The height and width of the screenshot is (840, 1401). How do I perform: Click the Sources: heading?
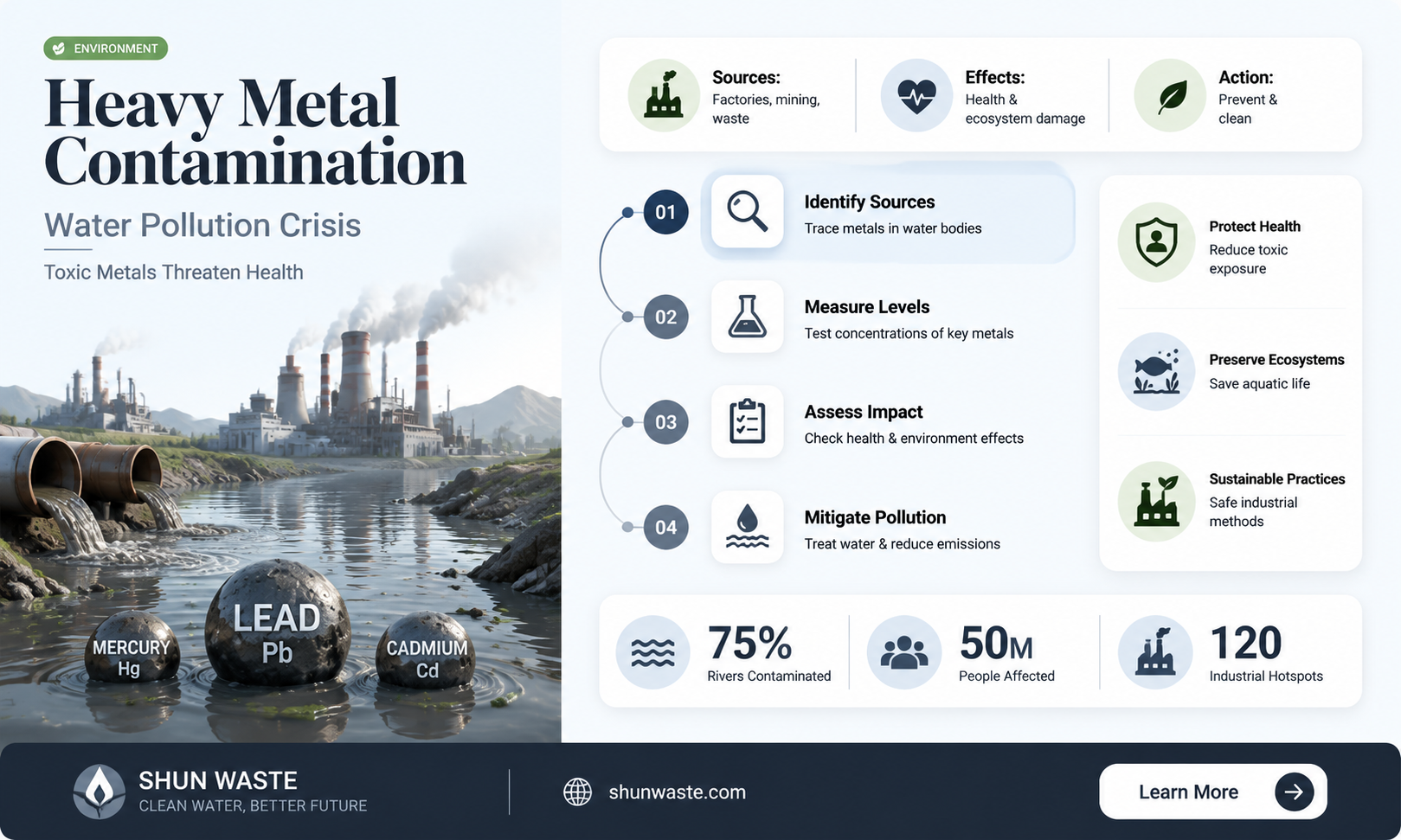746,77
